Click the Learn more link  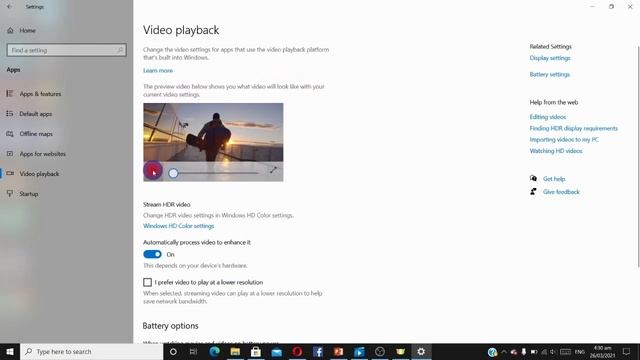158,71
